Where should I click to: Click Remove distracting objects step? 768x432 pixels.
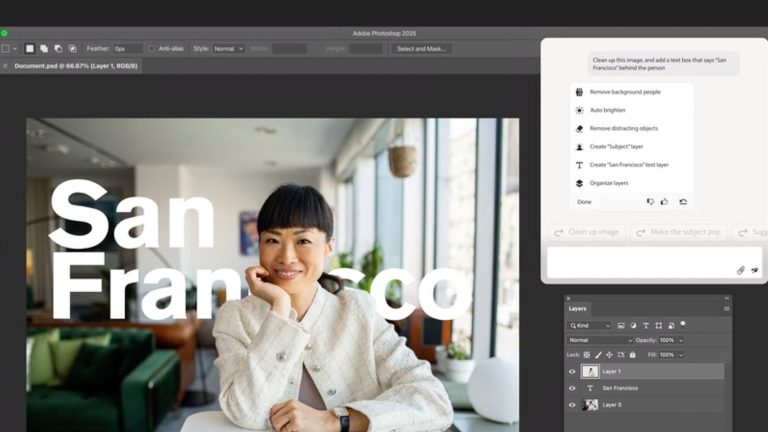tap(624, 128)
